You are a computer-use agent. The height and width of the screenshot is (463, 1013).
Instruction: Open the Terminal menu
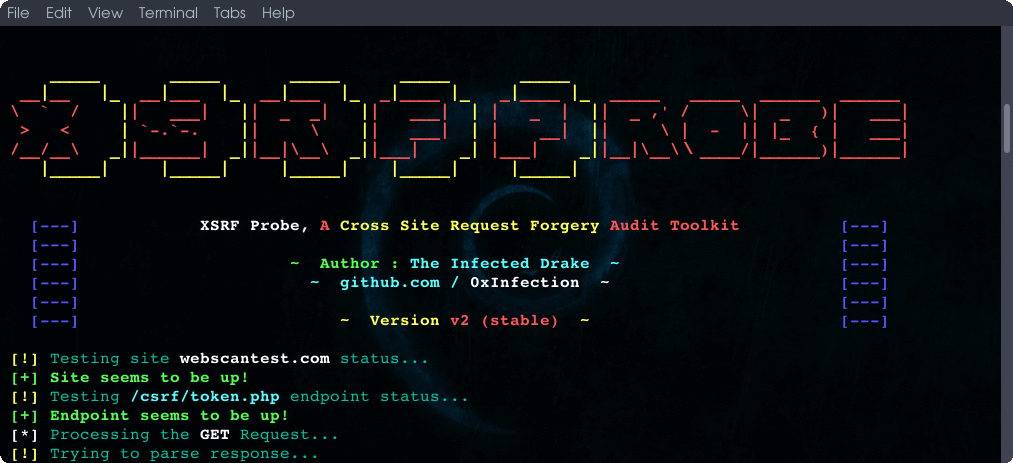pos(169,13)
